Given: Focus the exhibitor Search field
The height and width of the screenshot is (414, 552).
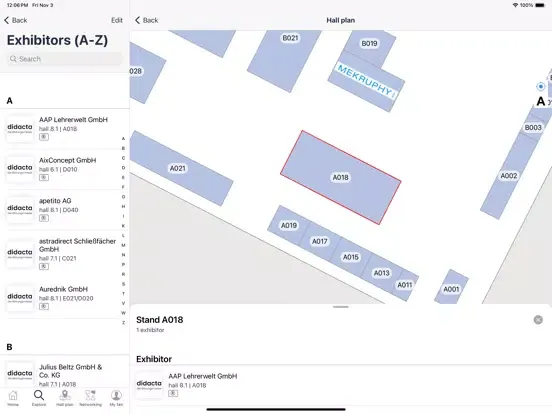Looking at the screenshot, I should click(64, 59).
